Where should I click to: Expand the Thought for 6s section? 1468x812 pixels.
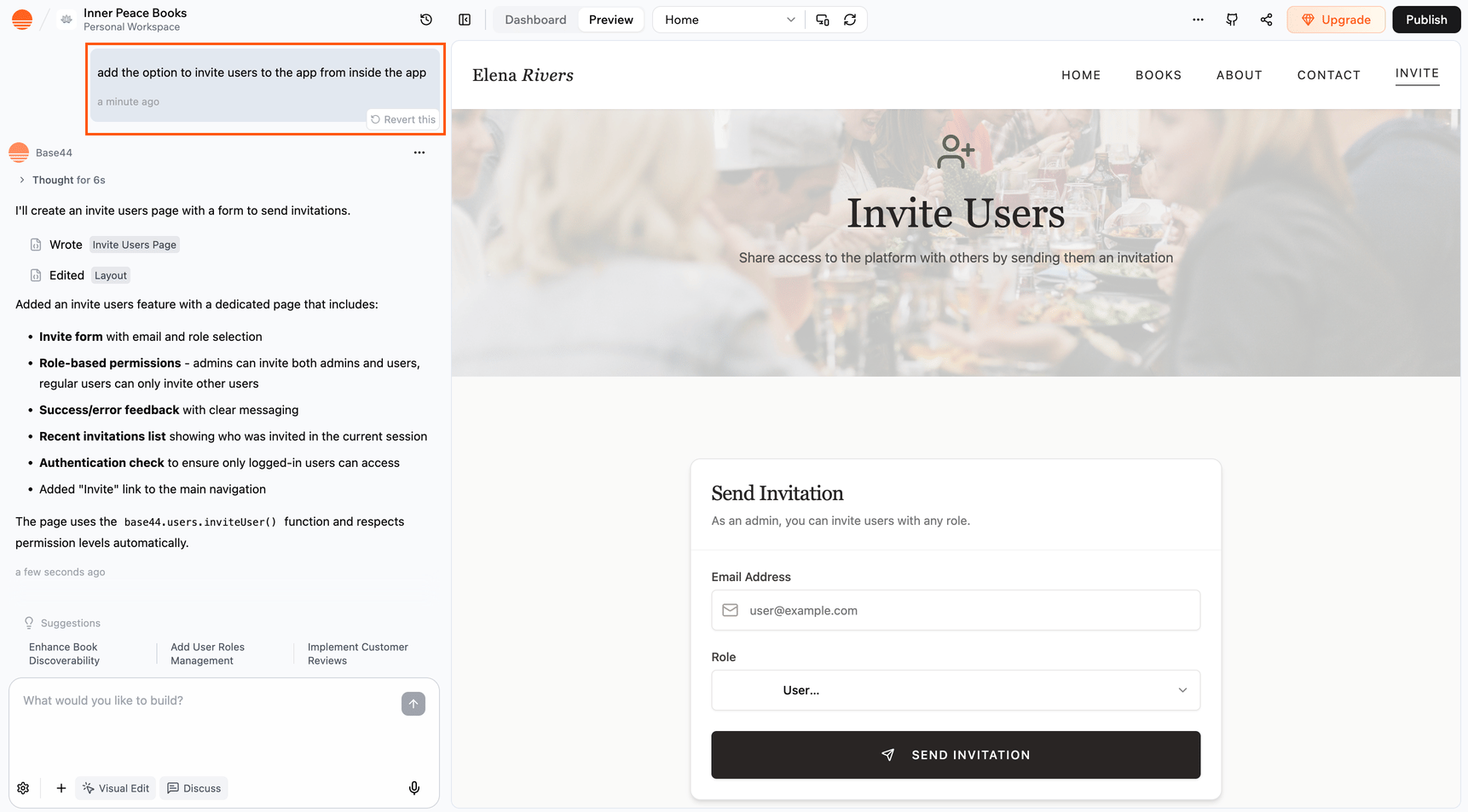click(x=62, y=180)
